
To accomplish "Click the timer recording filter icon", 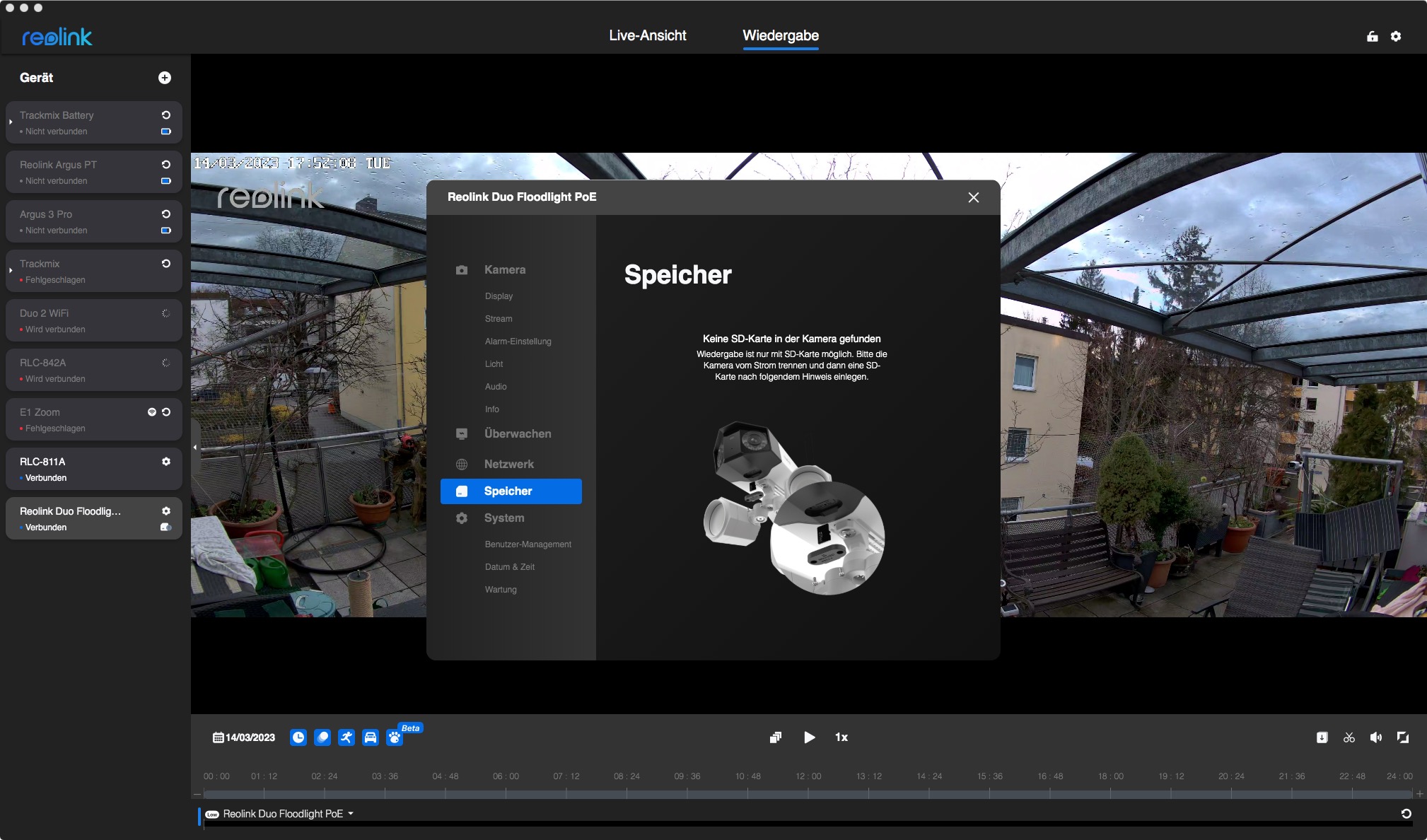I will pos(298,737).
